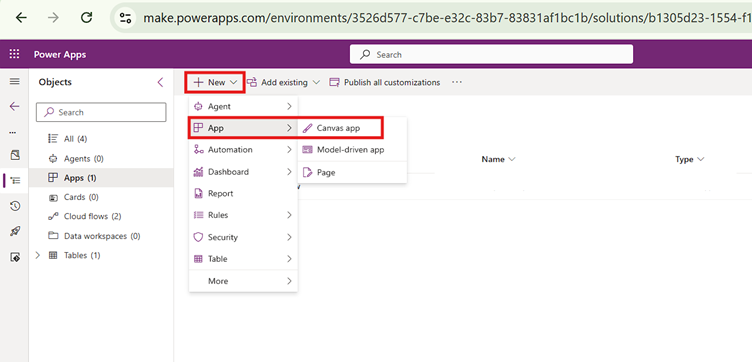Open the New dropdown menu
The image size is (752, 362).
coord(216,82)
